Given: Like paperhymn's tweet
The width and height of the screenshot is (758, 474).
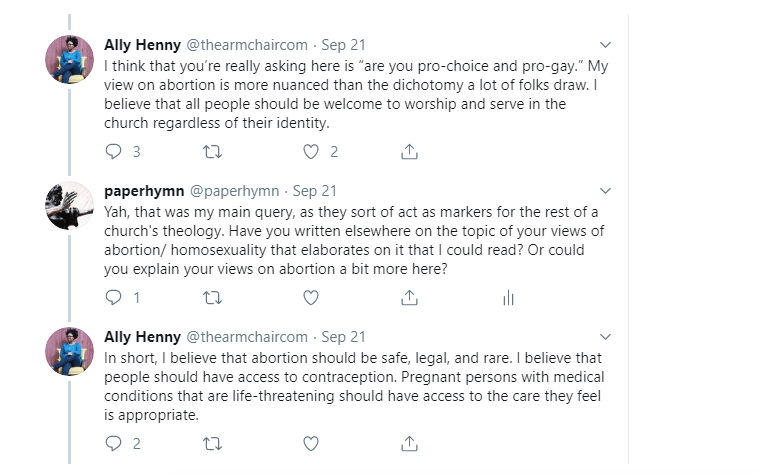Looking at the screenshot, I should tap(311, 297).
